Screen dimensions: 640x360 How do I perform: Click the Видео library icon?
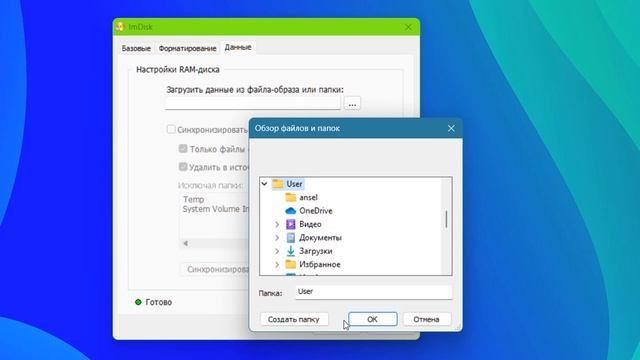pyautogui.click(x=291, y=224)
